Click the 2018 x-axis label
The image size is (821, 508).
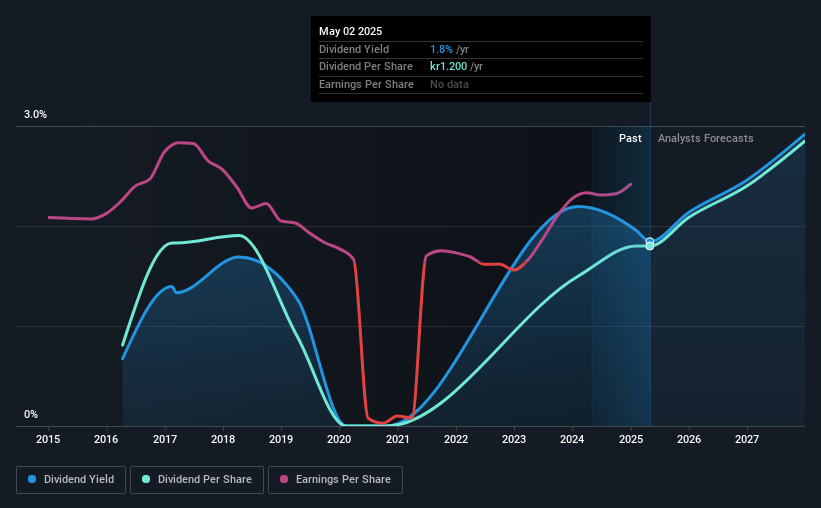coord(223,439)
